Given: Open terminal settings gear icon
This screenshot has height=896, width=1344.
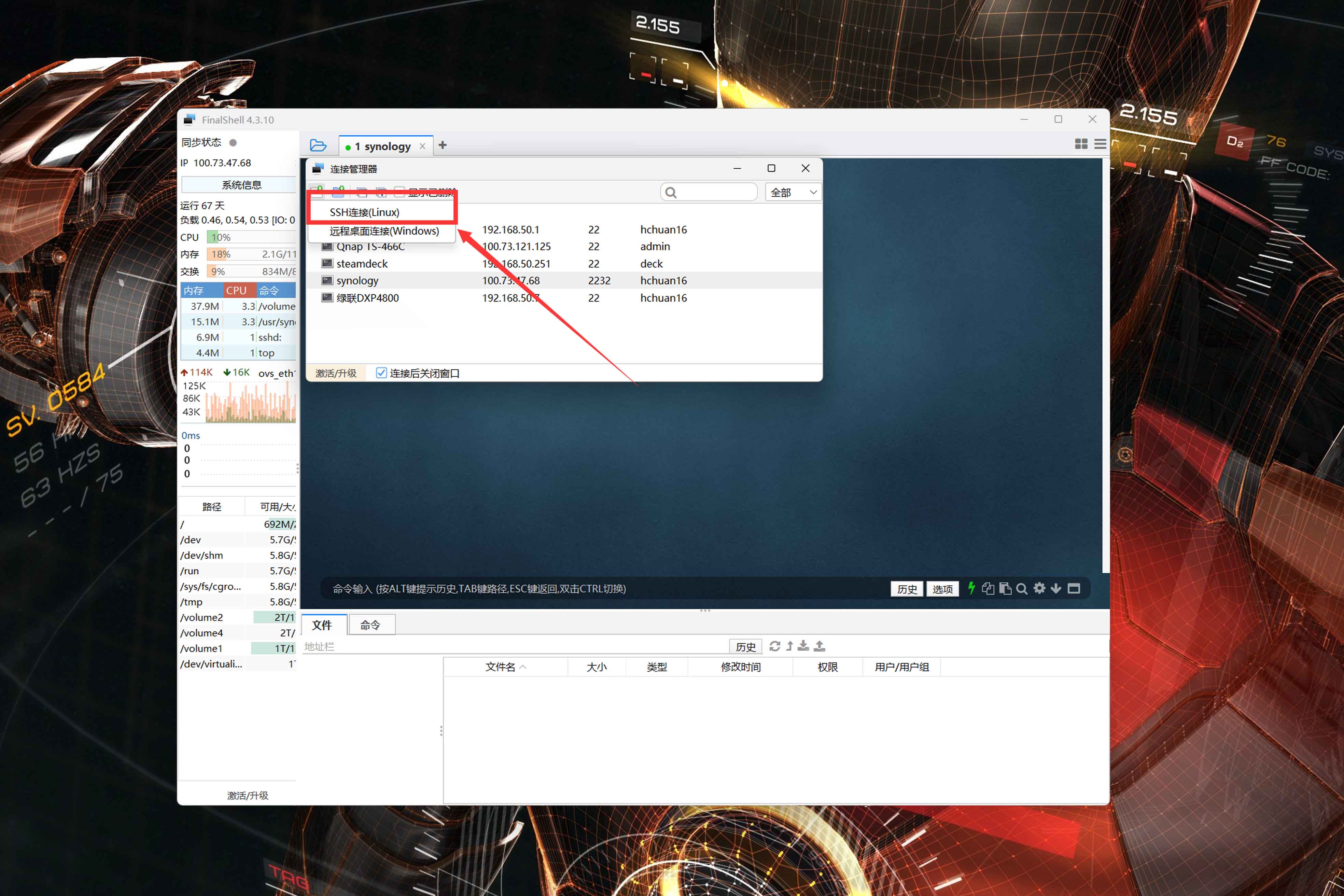Looking at the screenshot, I should (x=1039, y=588).
